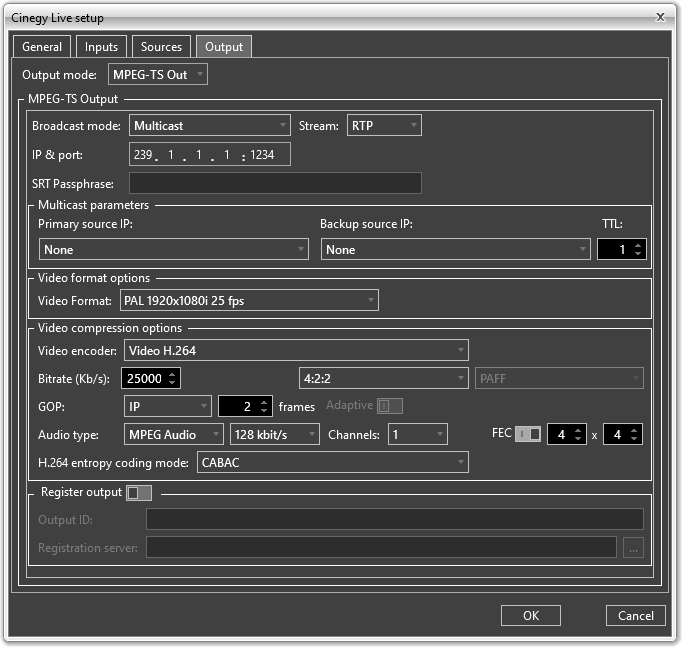Viewport: 682px width, 647px height.
Task: Open the disabled PAFF dropdown
Action: (559, 378)
